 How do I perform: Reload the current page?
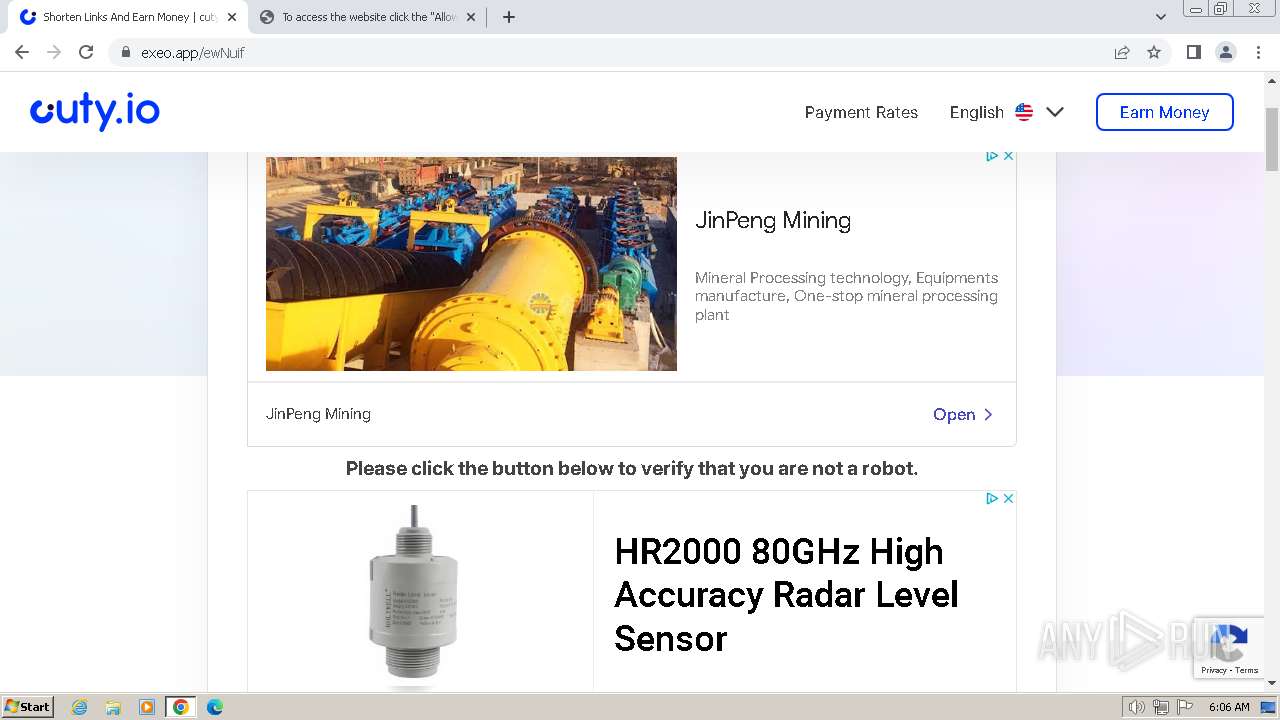point(86,52)
